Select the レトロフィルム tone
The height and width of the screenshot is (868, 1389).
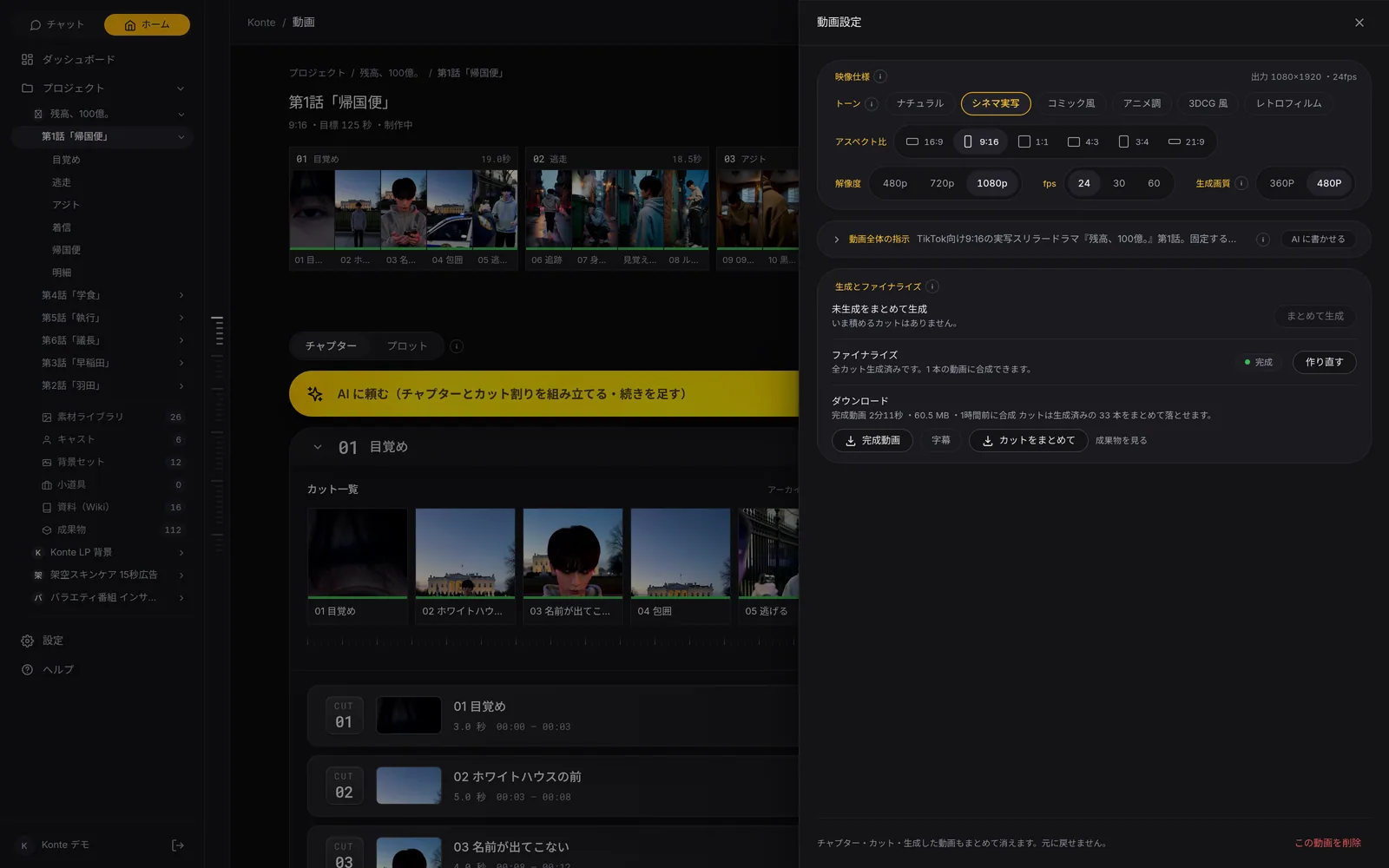point(1288,103)
